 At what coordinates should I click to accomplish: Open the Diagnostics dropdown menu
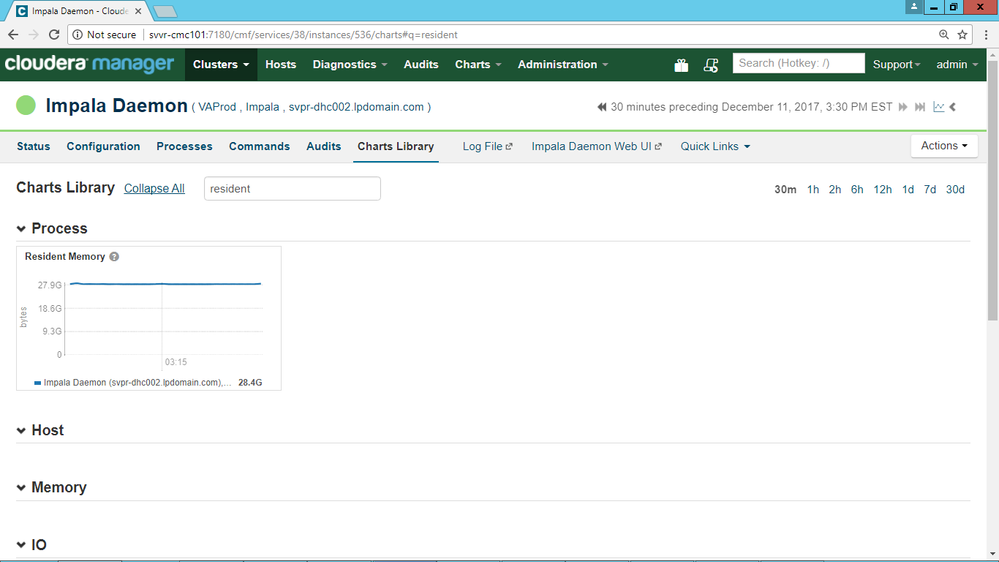pos(350,64)
